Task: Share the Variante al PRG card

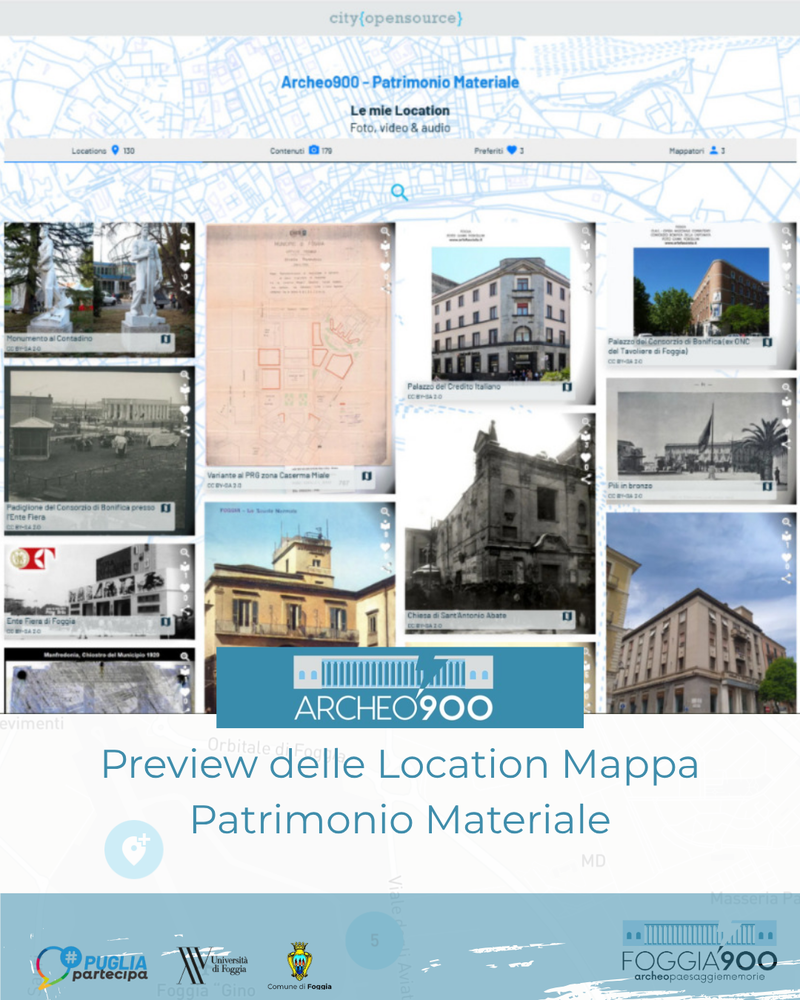Action: click(385, 288)
